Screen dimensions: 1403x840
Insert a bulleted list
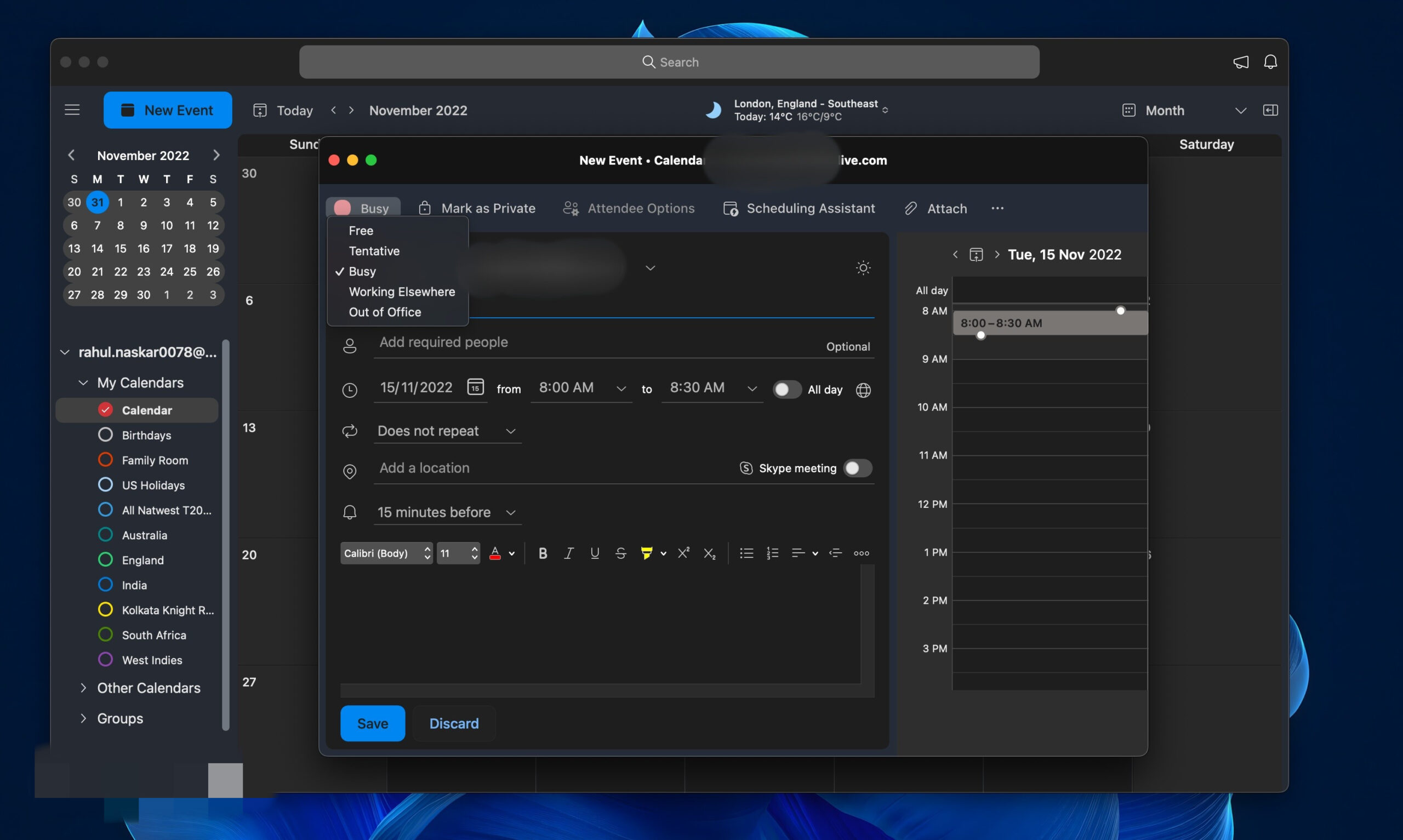[746, 553]
